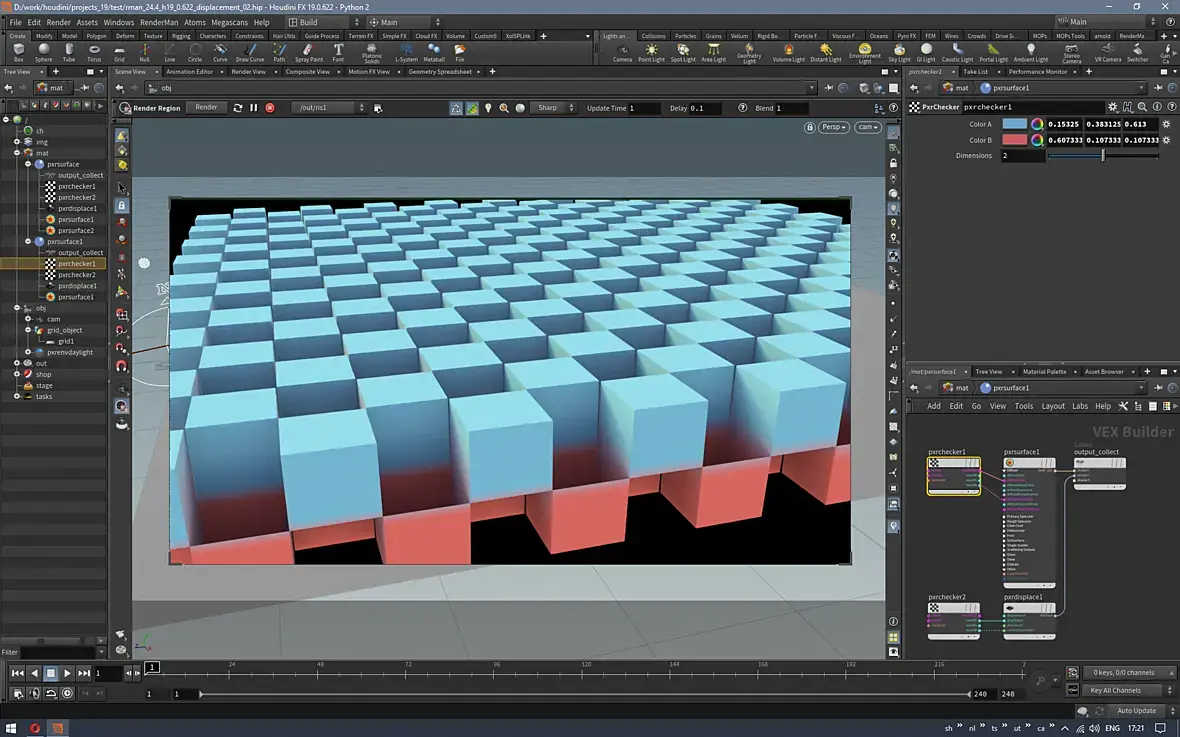Open the Color A color wheel picker
This screenshot has height=737, width=1180.
(1037, 124)
